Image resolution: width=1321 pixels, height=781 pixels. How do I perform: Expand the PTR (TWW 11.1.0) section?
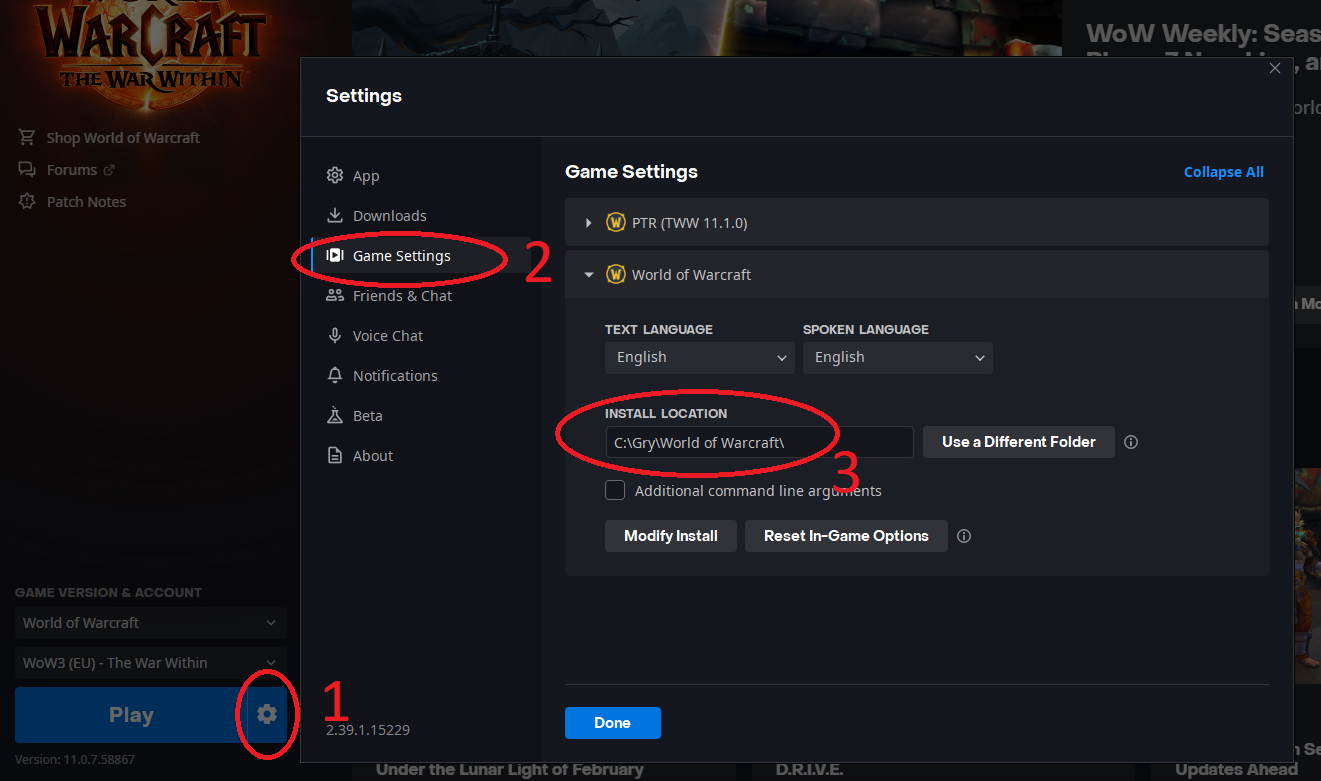(589, 223)
